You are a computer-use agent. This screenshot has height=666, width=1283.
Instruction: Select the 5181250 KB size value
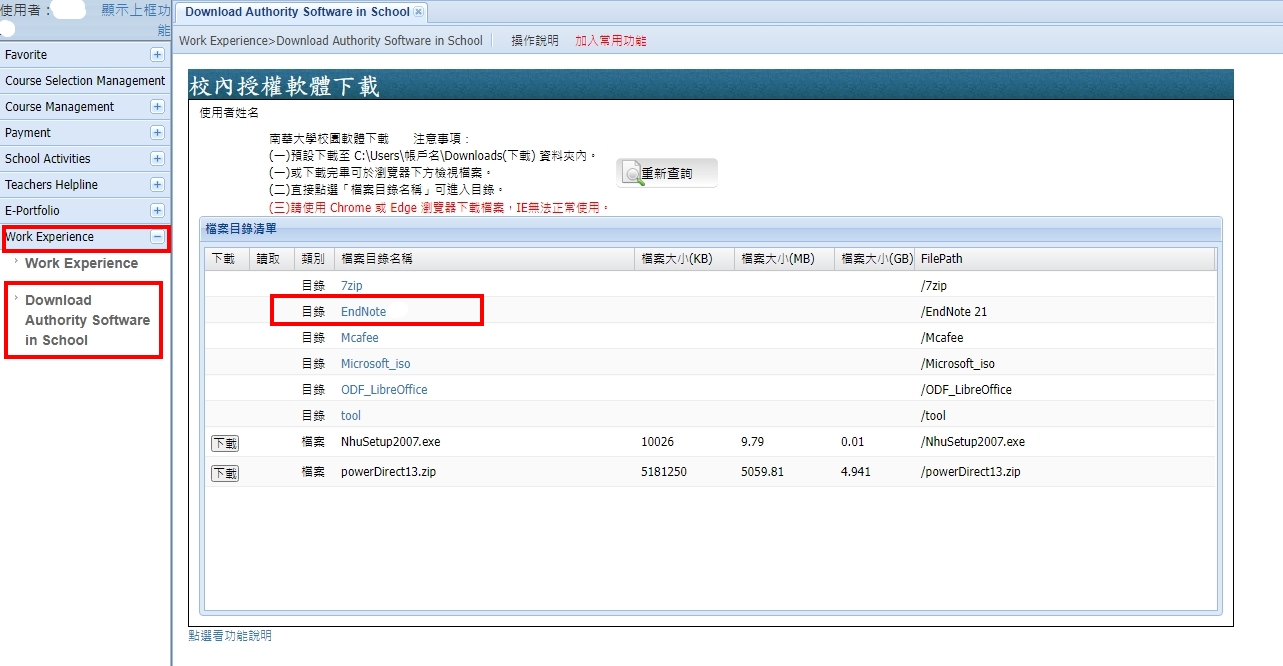664,472
